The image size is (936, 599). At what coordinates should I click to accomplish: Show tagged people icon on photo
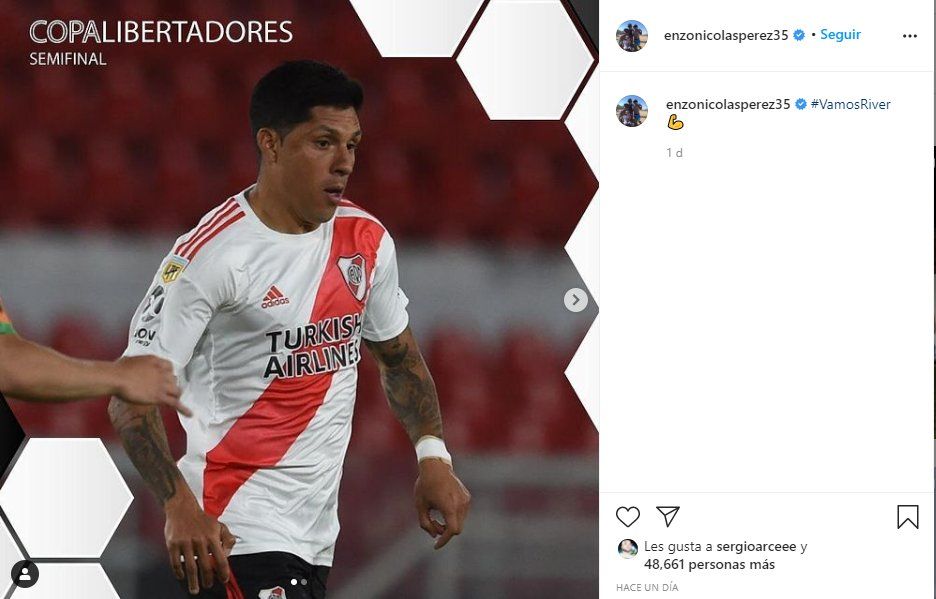point(24,575)
